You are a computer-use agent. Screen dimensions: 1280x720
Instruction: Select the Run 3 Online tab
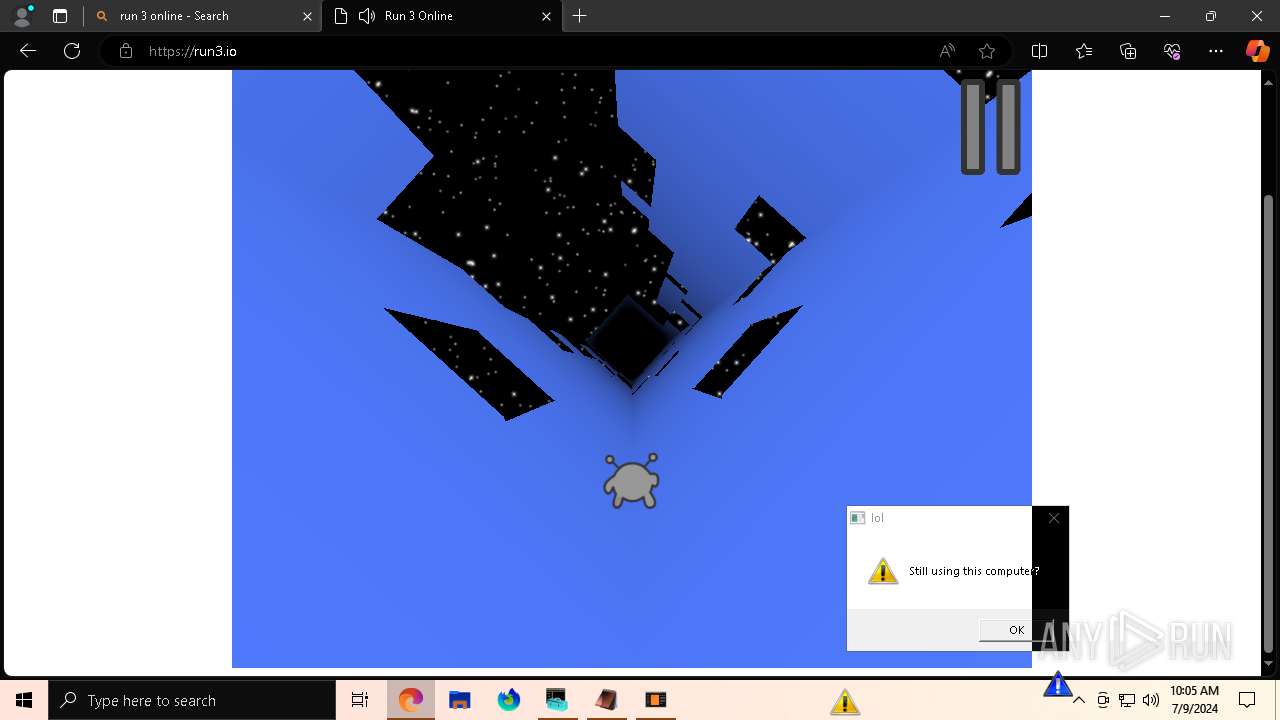coord(443,16)
